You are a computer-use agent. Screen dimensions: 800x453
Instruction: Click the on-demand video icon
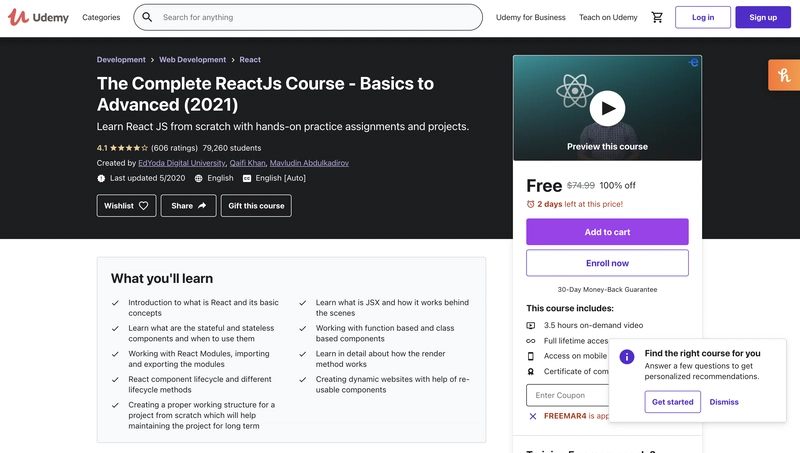[x=531, y=325]
